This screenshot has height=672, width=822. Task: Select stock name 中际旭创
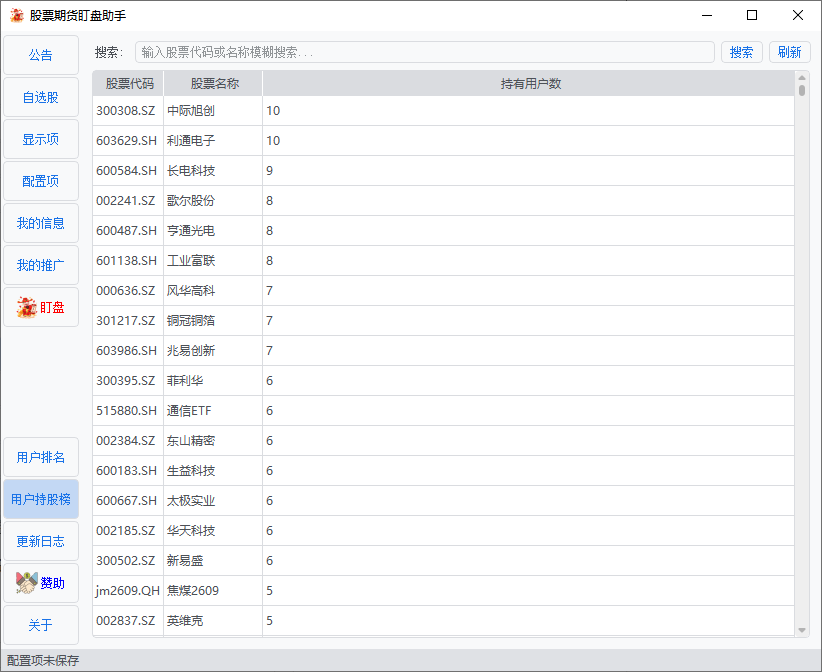[x=191, y=111]
